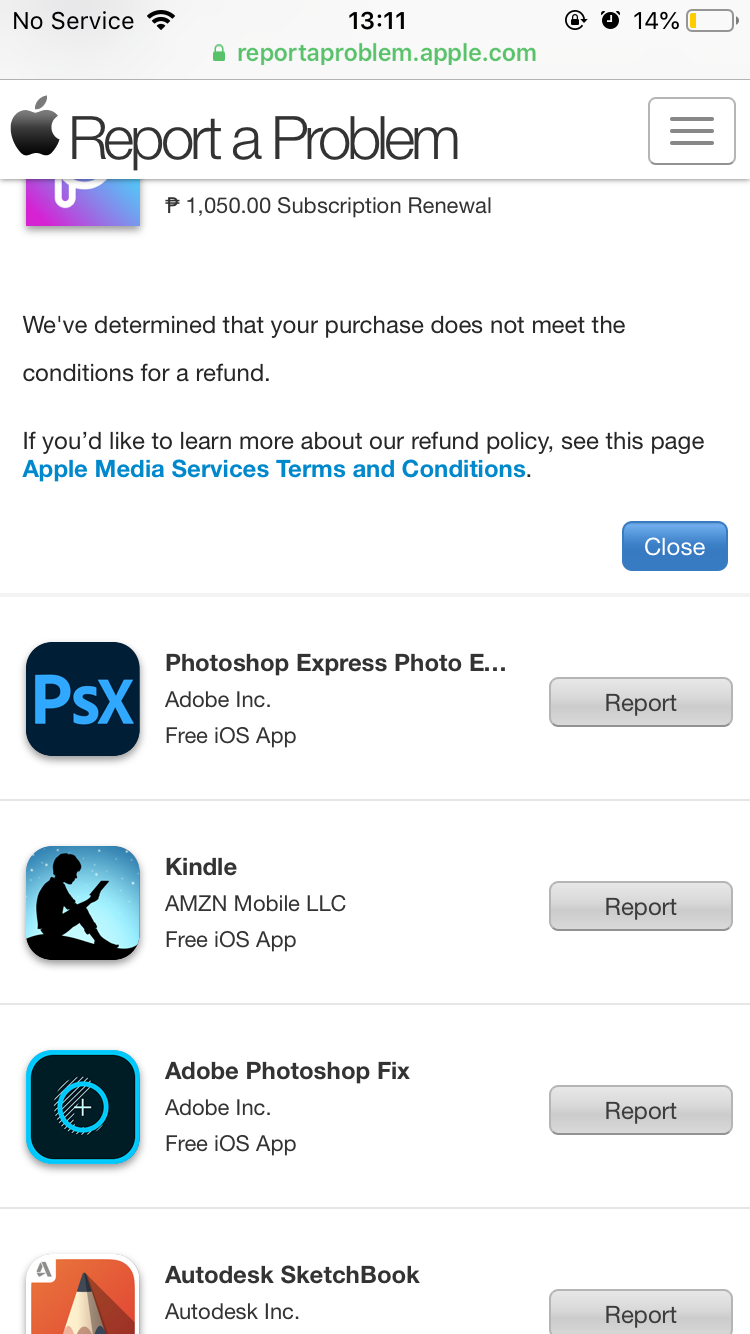Tap the Adobe Photoshop Fix app icon
This screenshot has width=750, height=1334.
82,1107
